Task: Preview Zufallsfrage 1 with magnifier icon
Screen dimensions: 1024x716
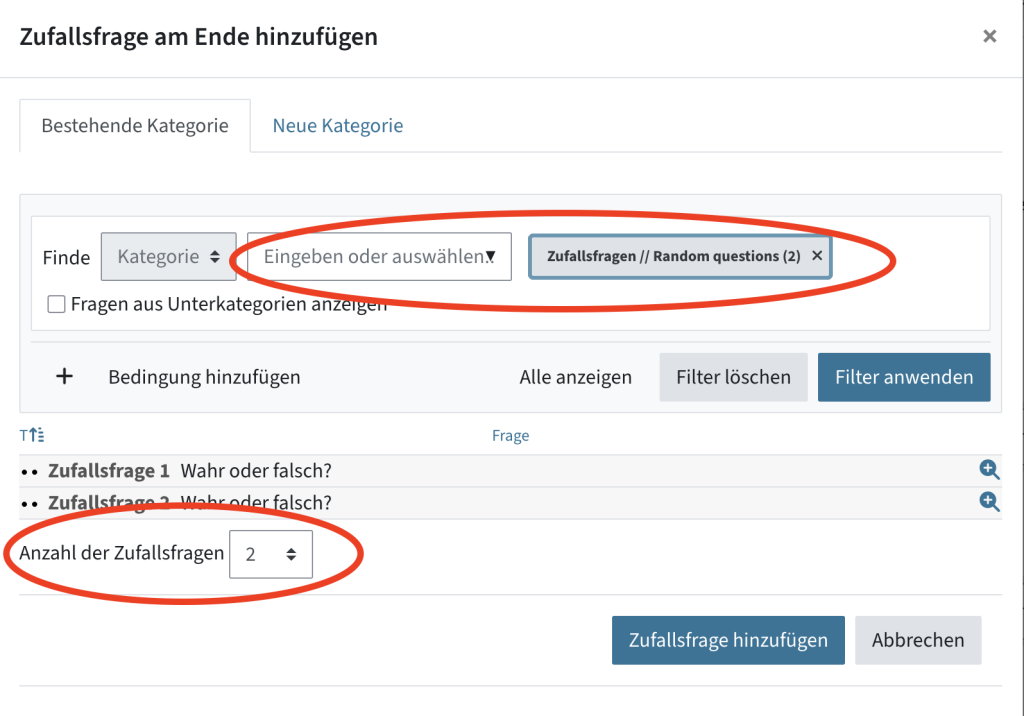Action: click(x=989, y=470)
